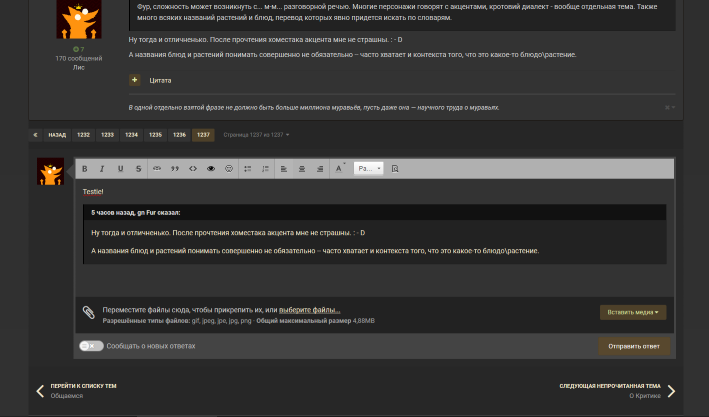Apply strikethrough text formatting
The image size is (709, 417).
point(138,169)
